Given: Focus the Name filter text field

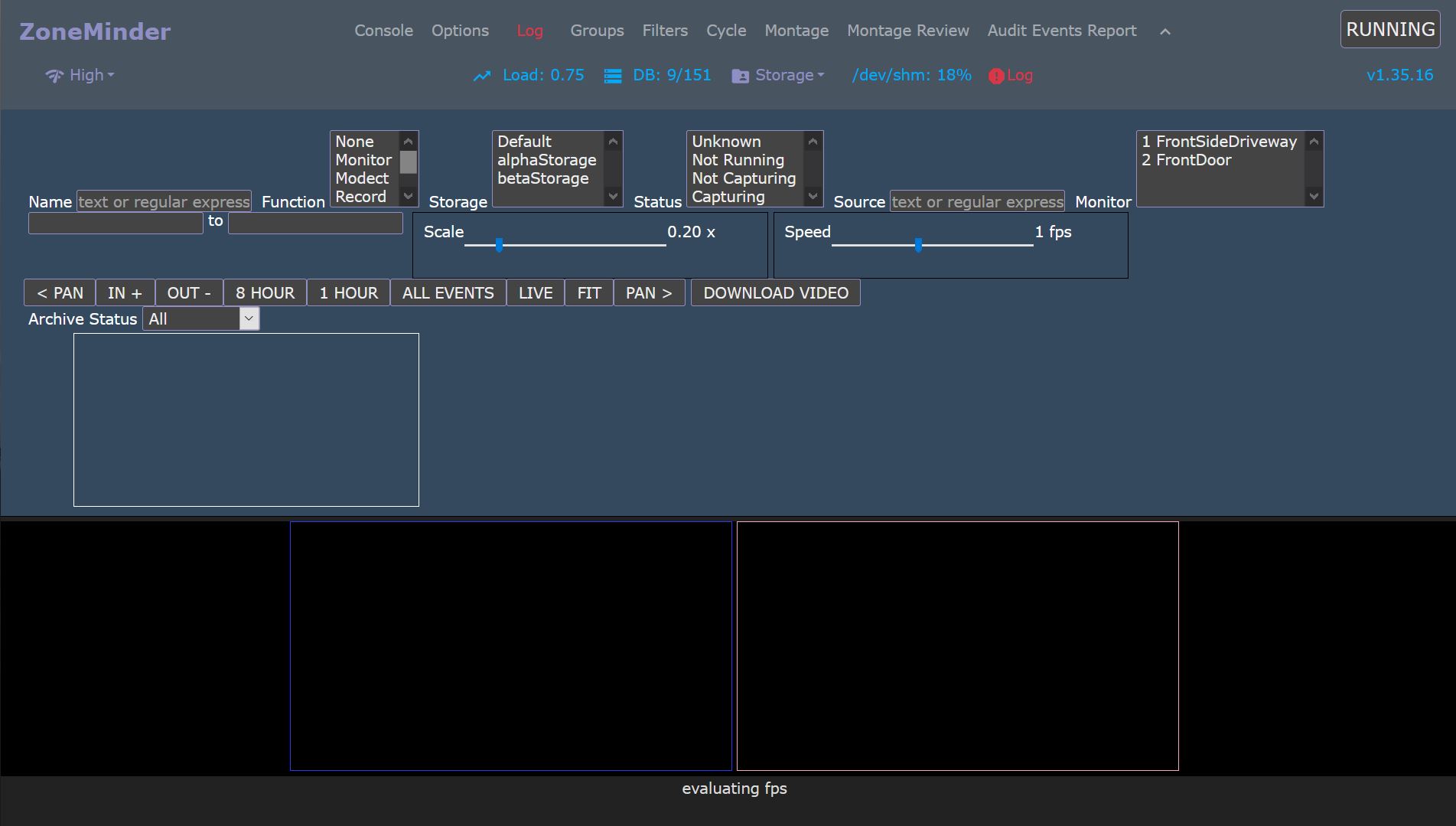Looking at the screenshot, I should [x=164, y=201].
